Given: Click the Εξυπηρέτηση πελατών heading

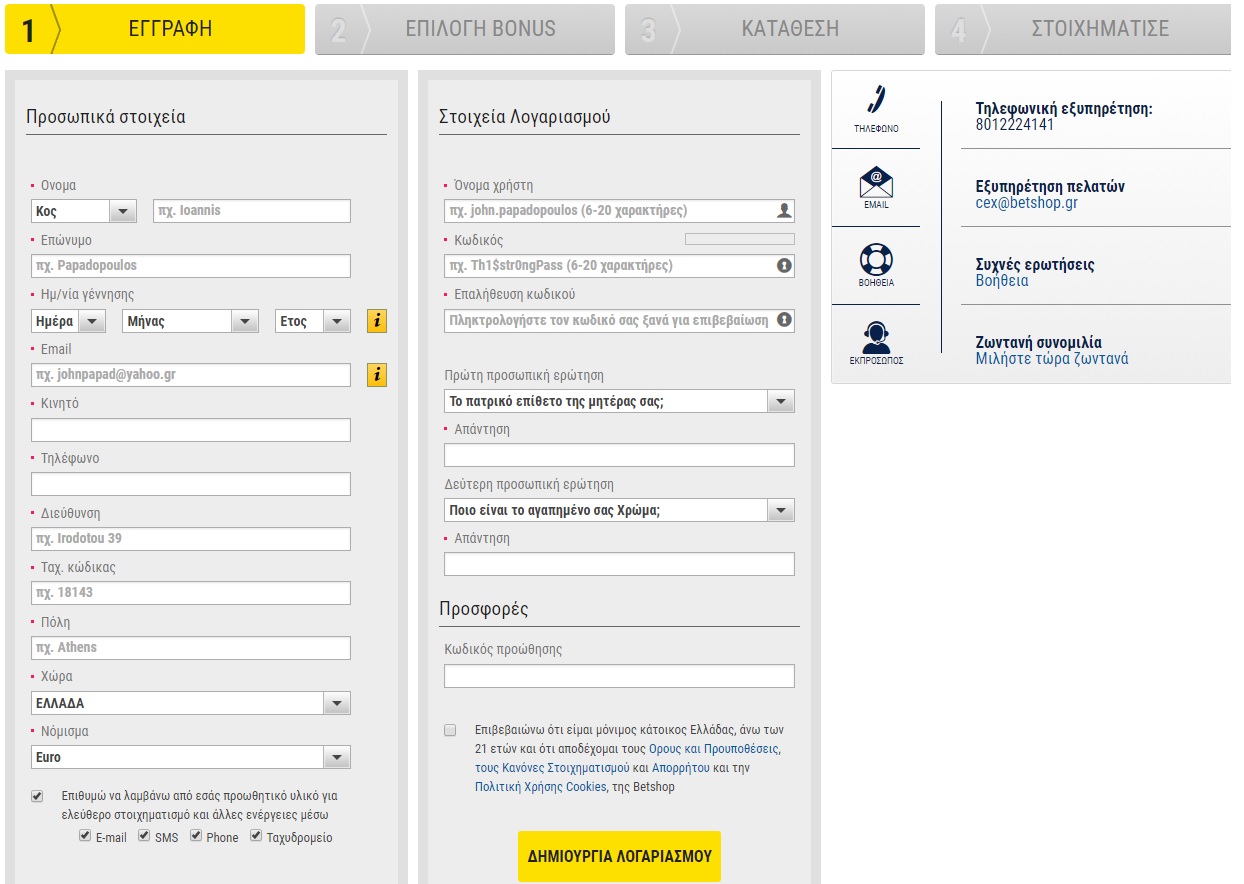Looking at the screenshot, I should 1050,187.
